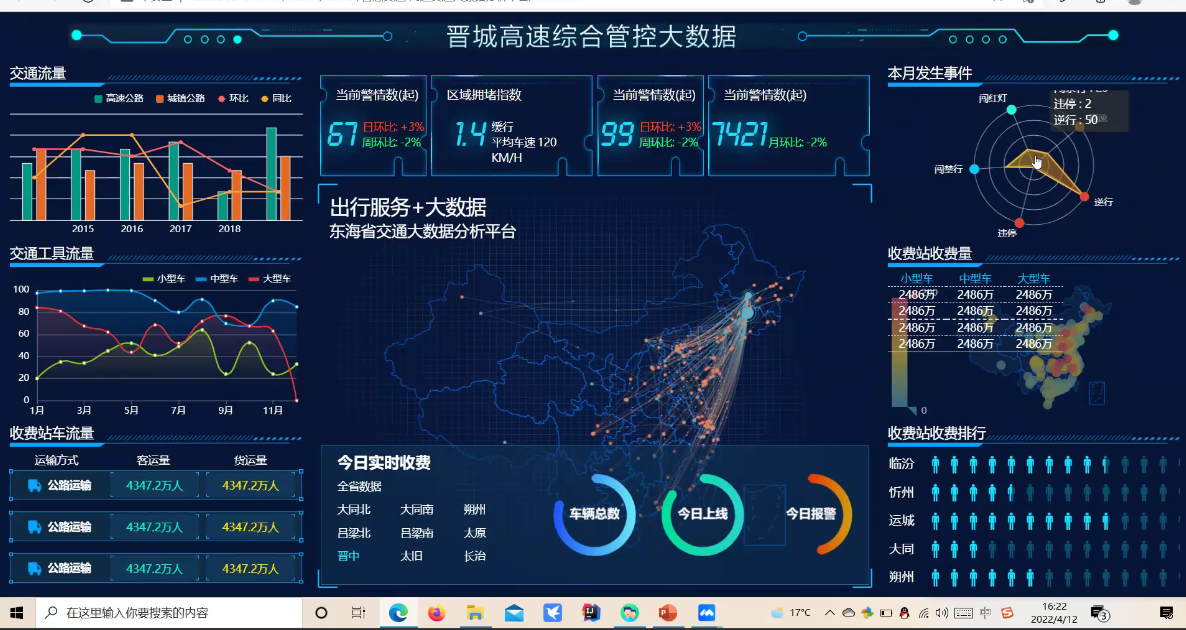The width and height of the screenshot is (1186, 630).
Task: Click the truck icon in first 公路运输 row
Action: [x=34, y=486]
